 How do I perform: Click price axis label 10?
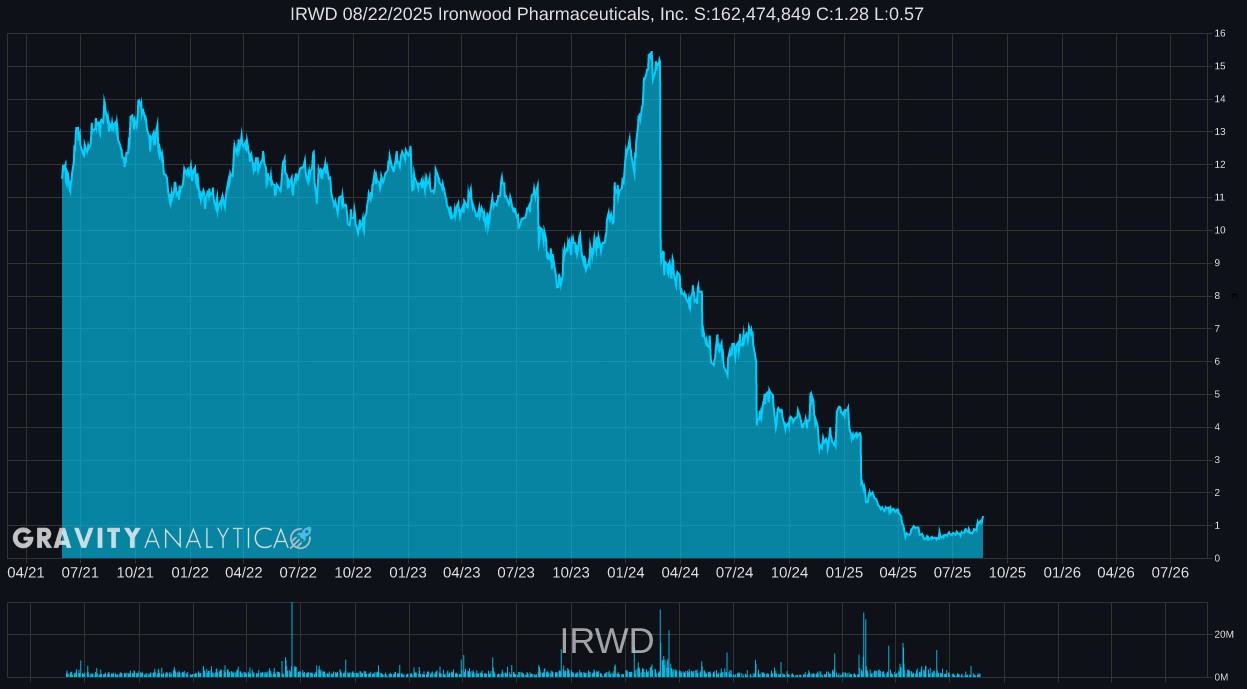(1220, 230)
